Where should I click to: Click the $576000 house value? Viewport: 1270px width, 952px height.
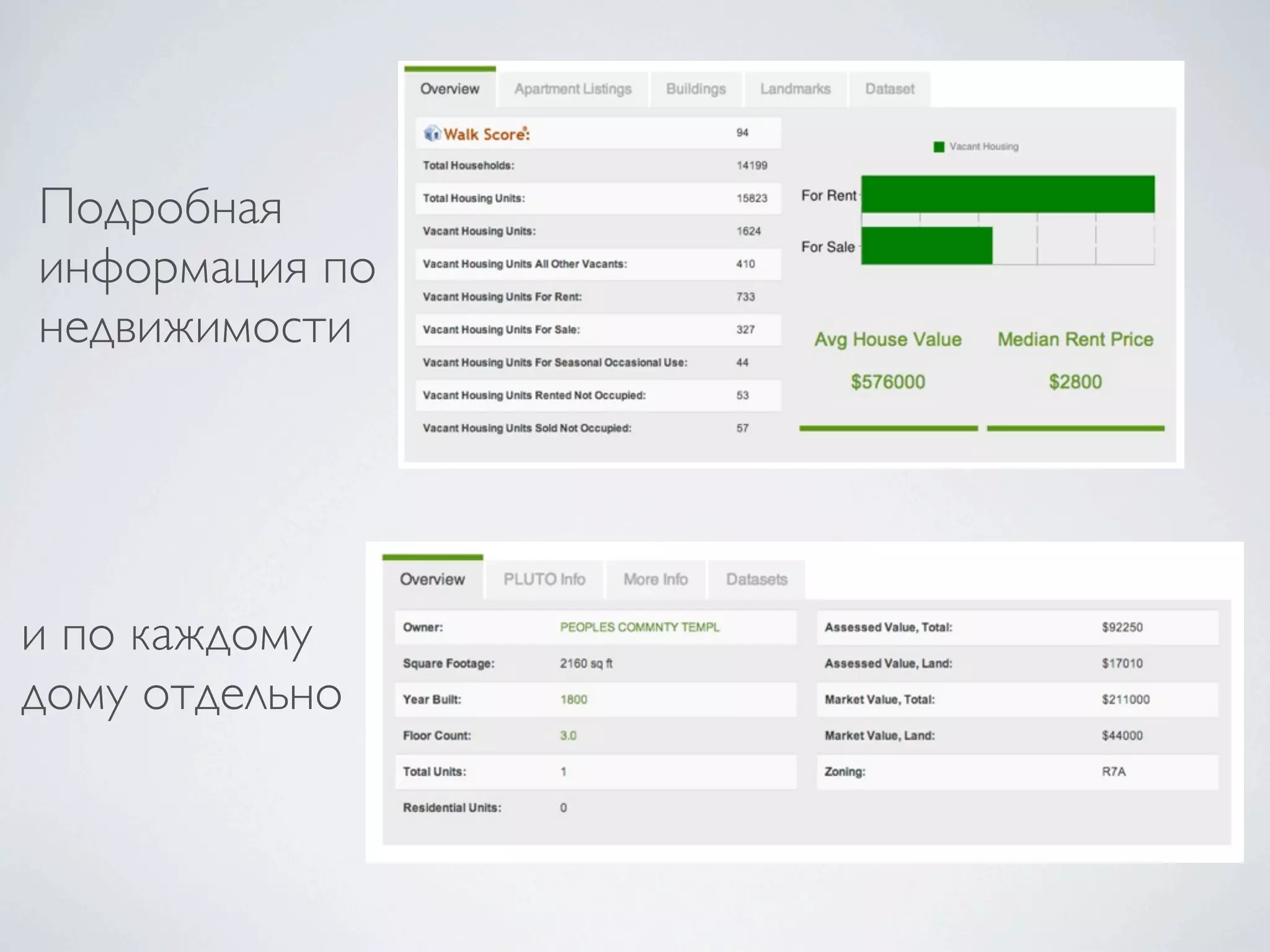click(x=888, y=382)
